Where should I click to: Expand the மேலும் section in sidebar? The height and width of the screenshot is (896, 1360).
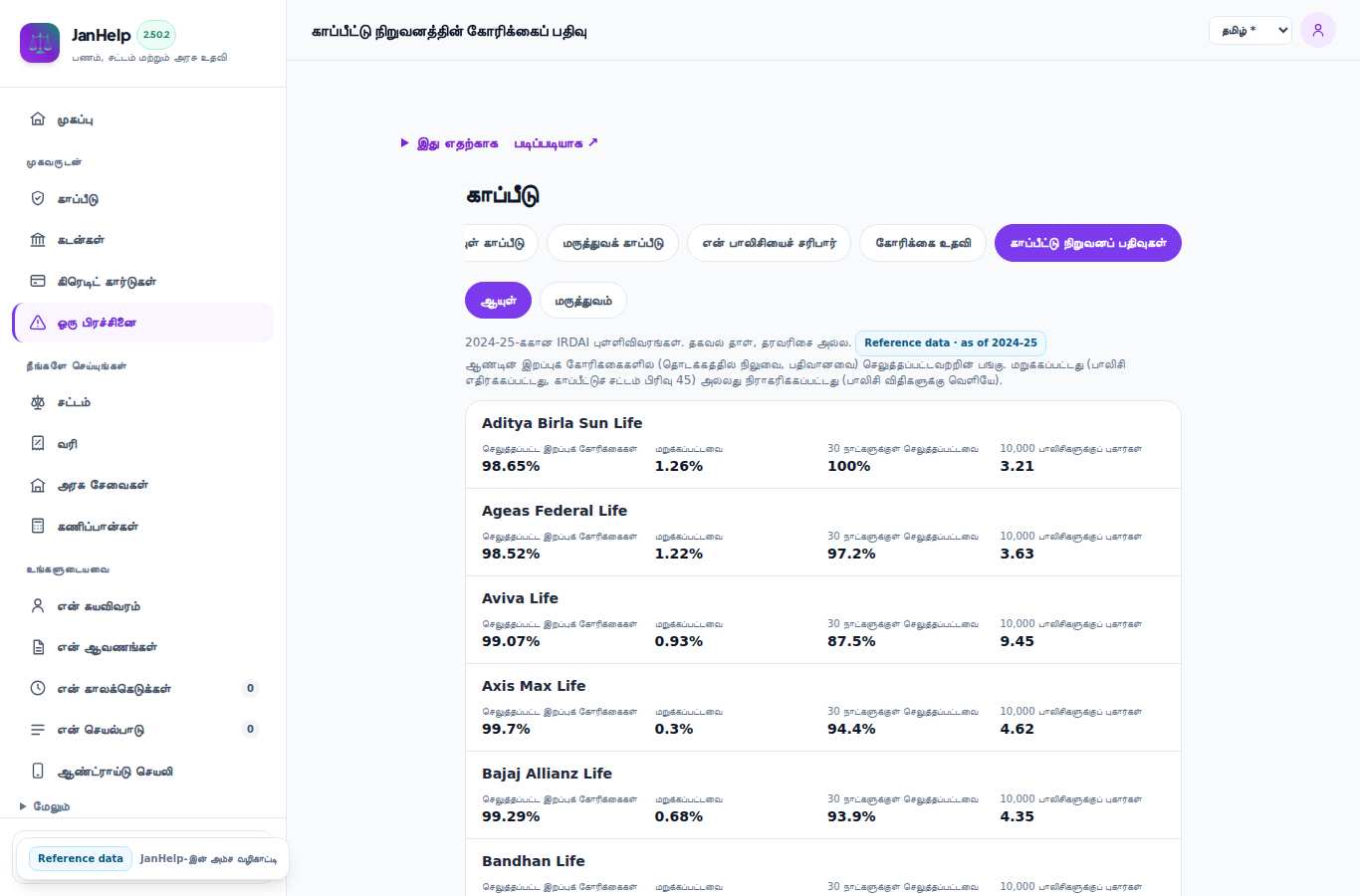click(x=45, y=806)
